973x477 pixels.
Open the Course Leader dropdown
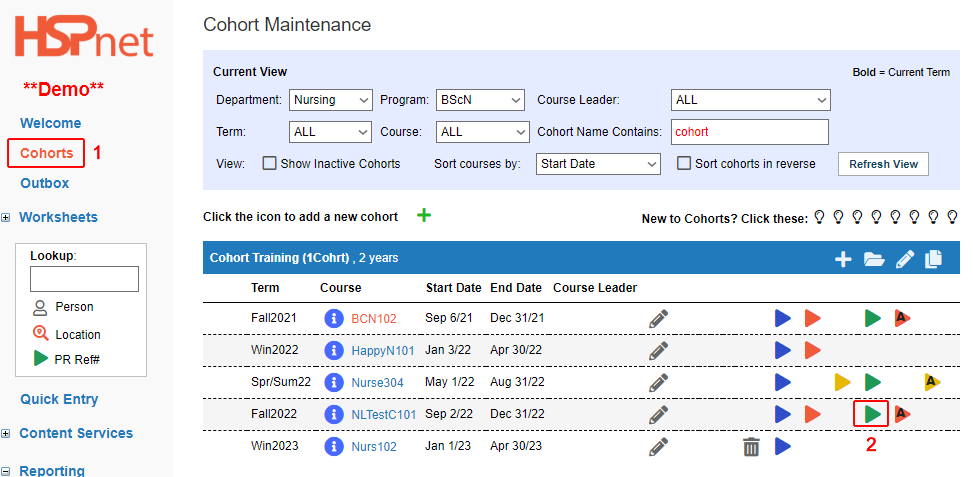(x=750, y=100)
